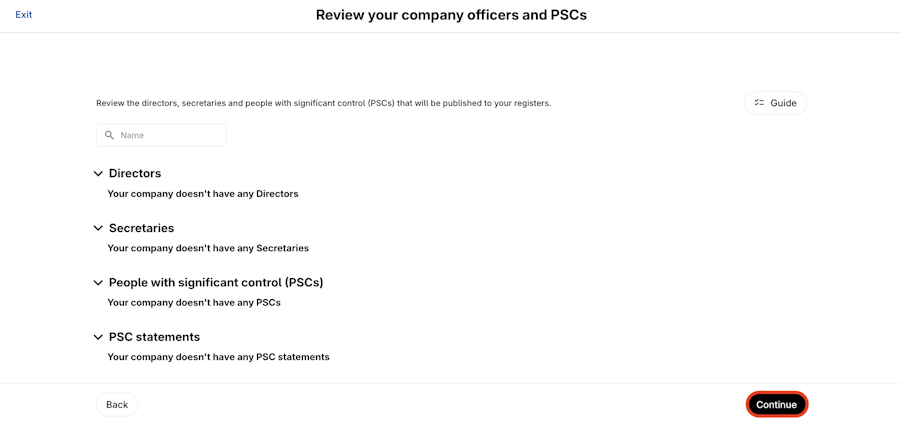Focus the Name search field
The width and height of the screenshot is (900, 425).
pos(170,135)
